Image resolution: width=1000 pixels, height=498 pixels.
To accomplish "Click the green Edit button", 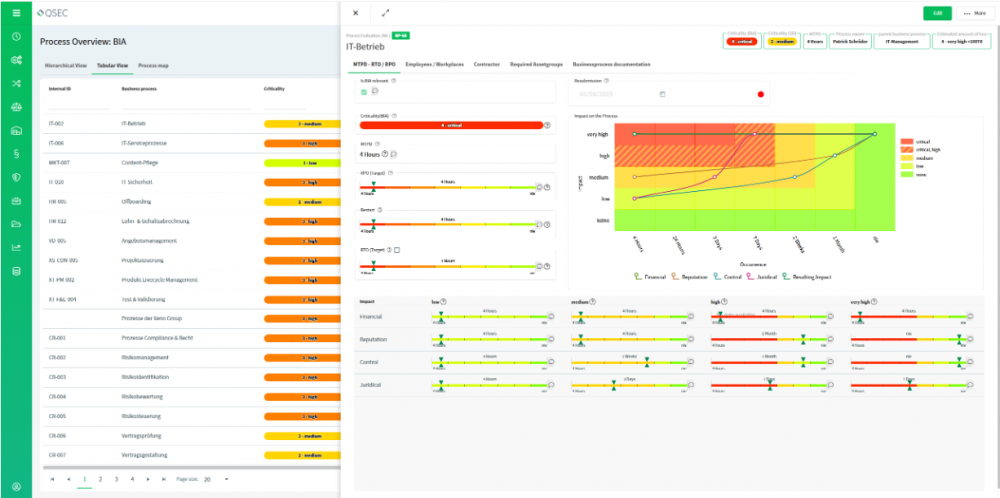I will [937, 13].
